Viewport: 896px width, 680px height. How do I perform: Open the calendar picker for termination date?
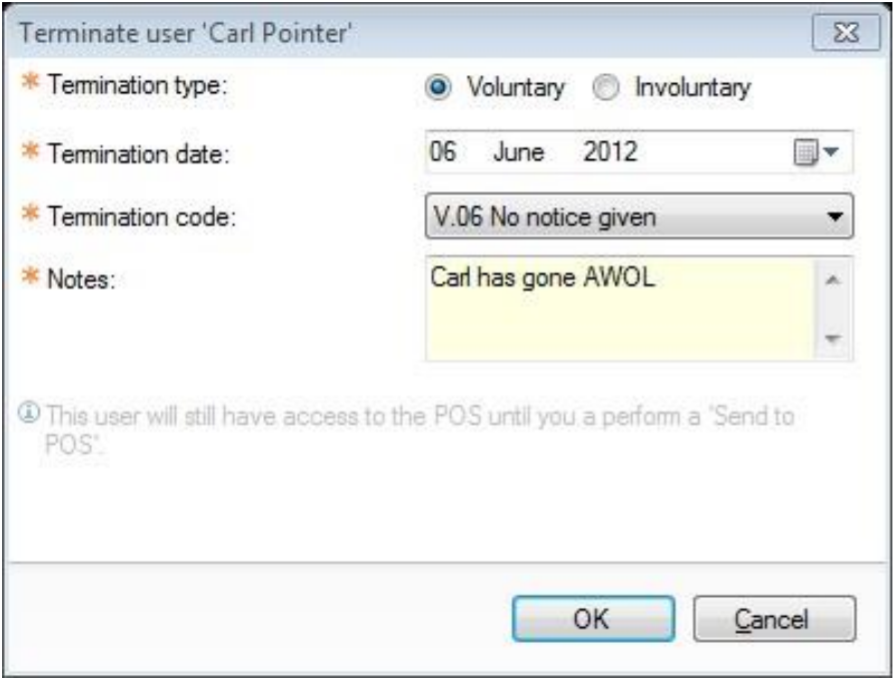pos(807,152)
